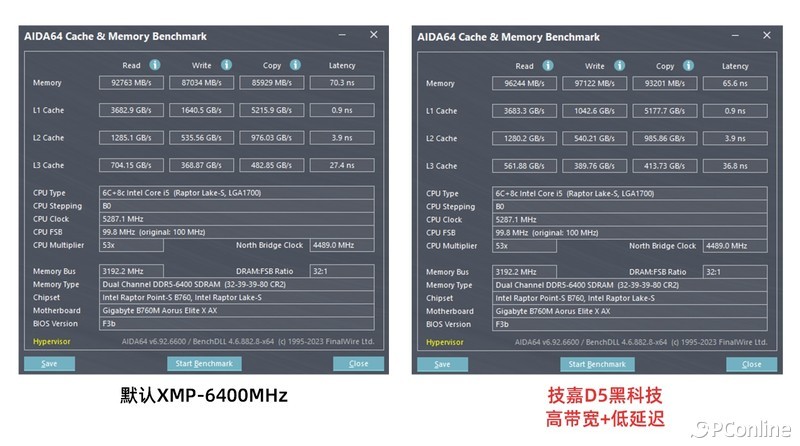Select Memory Write value 87034 MB/s
800x446 pixels.
202,83
